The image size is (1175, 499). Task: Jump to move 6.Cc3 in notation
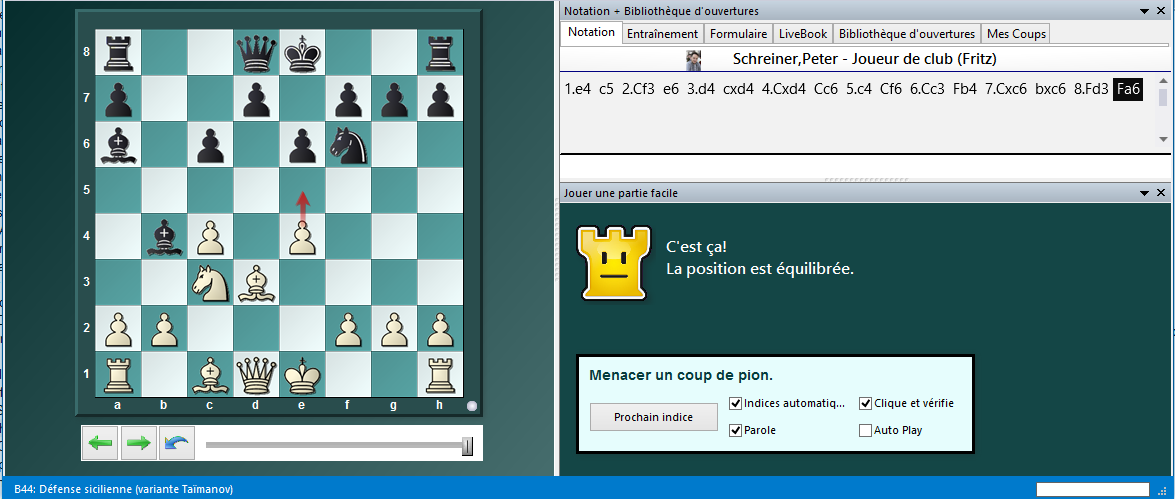pyautogui.click(x=927, y=89)
